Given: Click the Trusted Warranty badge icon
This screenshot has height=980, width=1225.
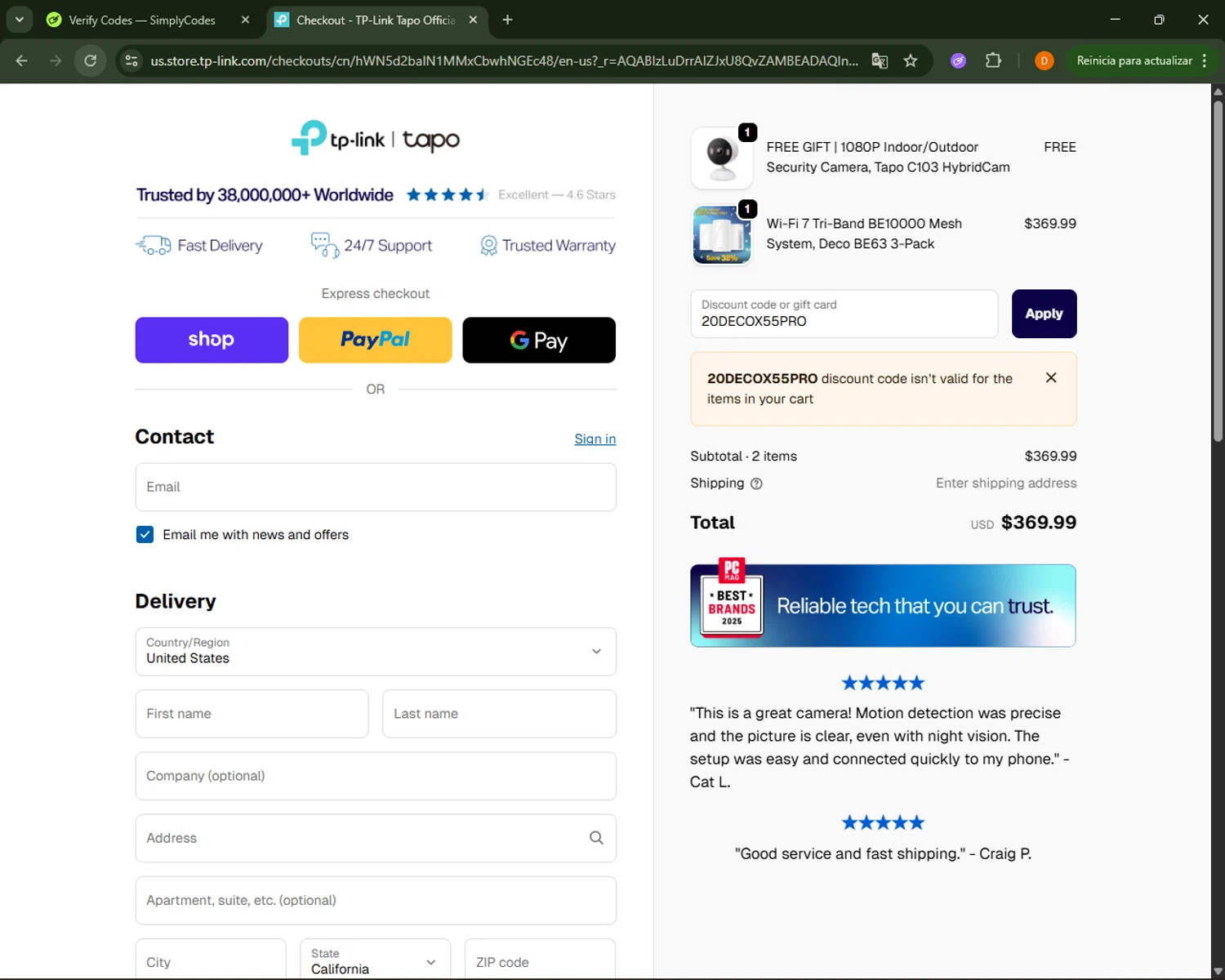Looking at the screenshot, I should (488, 245).
